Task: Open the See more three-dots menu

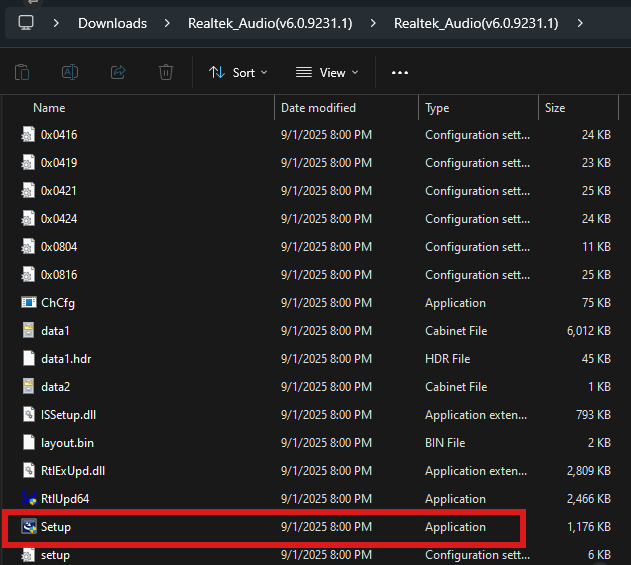Action: click(400, 73)
